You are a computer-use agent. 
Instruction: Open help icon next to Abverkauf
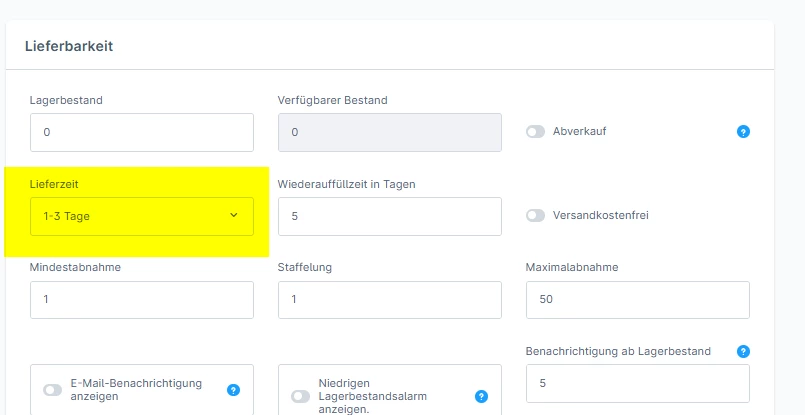[743, 132]
